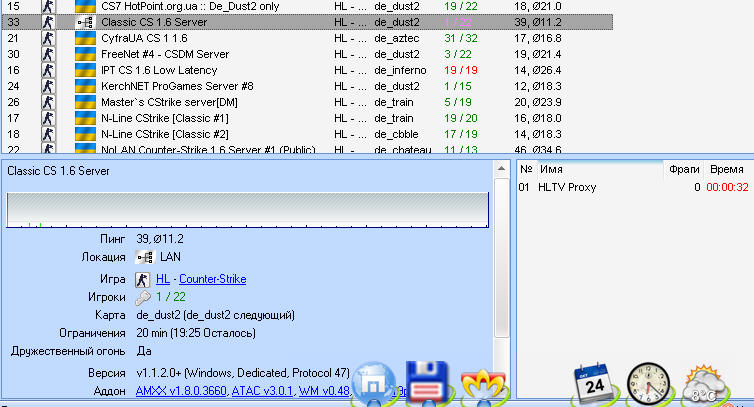The height and width of the screenshot is (407, 754).
Task: Click game icon in N-Line CStrike [Classic #2] row
Action: (48, 134)
